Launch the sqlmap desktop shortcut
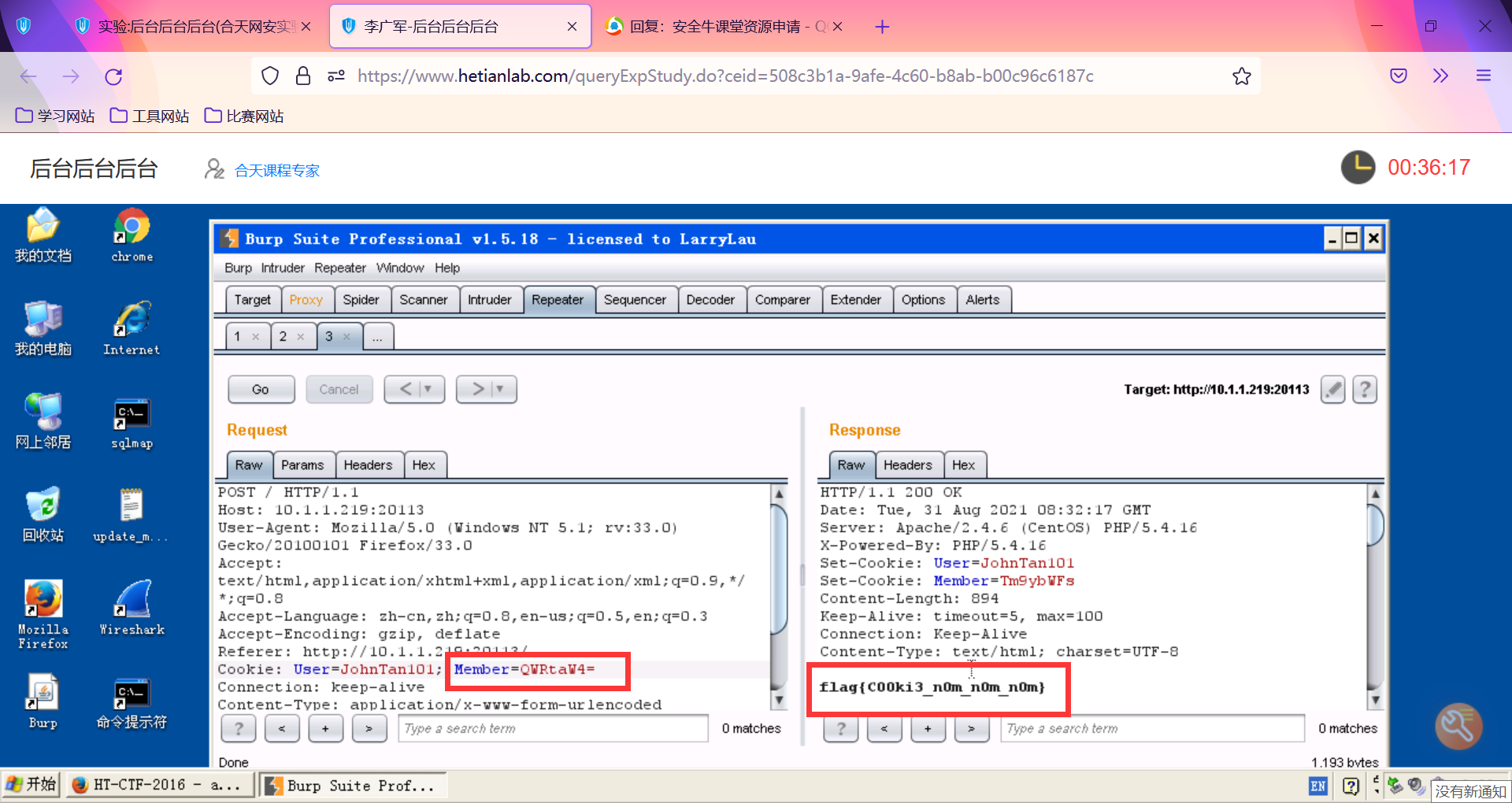This screenshot has width=1512, height=803. 132,423
